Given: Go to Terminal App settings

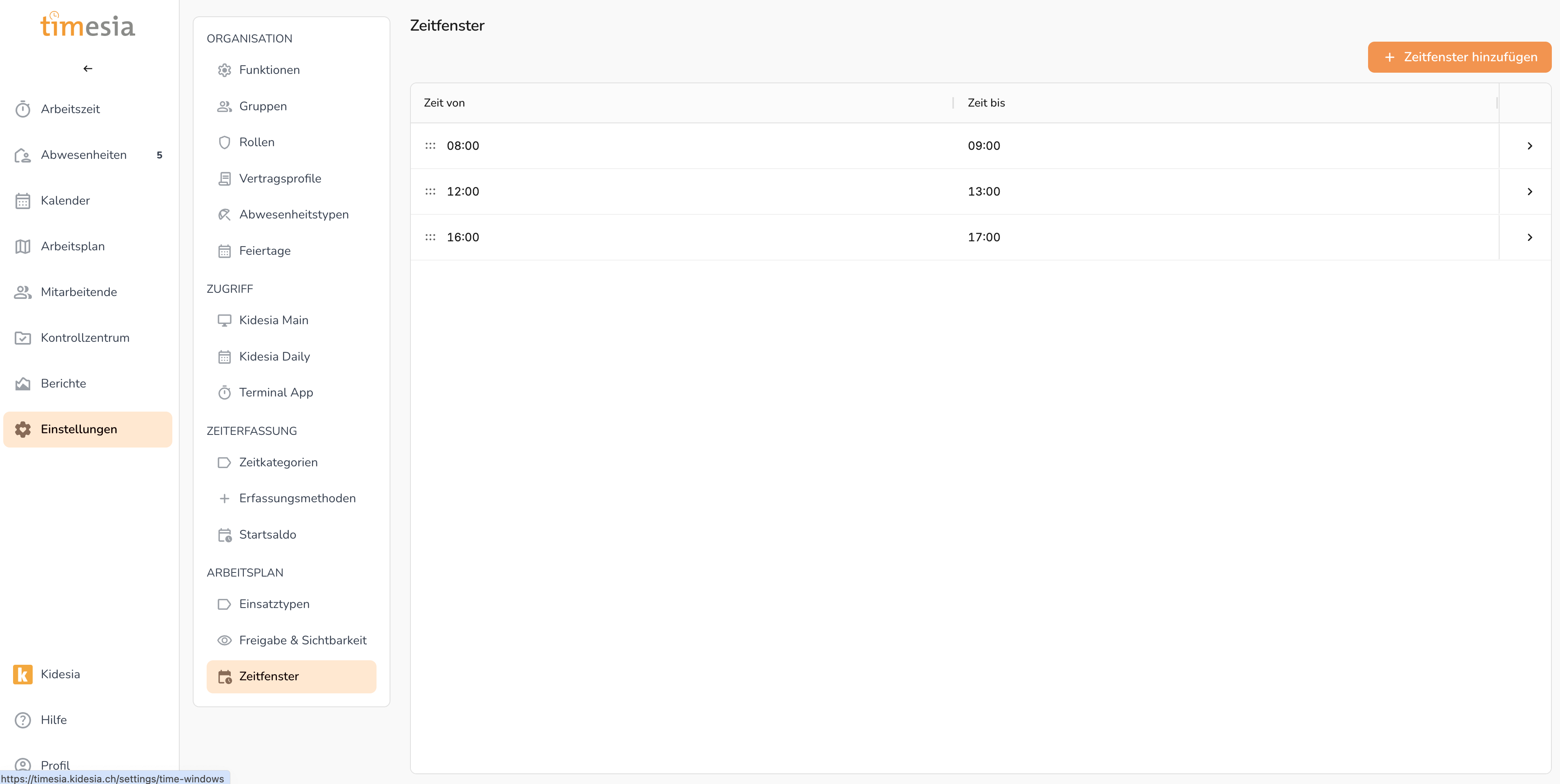Looking at the screenshot, I should click(276, 392).
